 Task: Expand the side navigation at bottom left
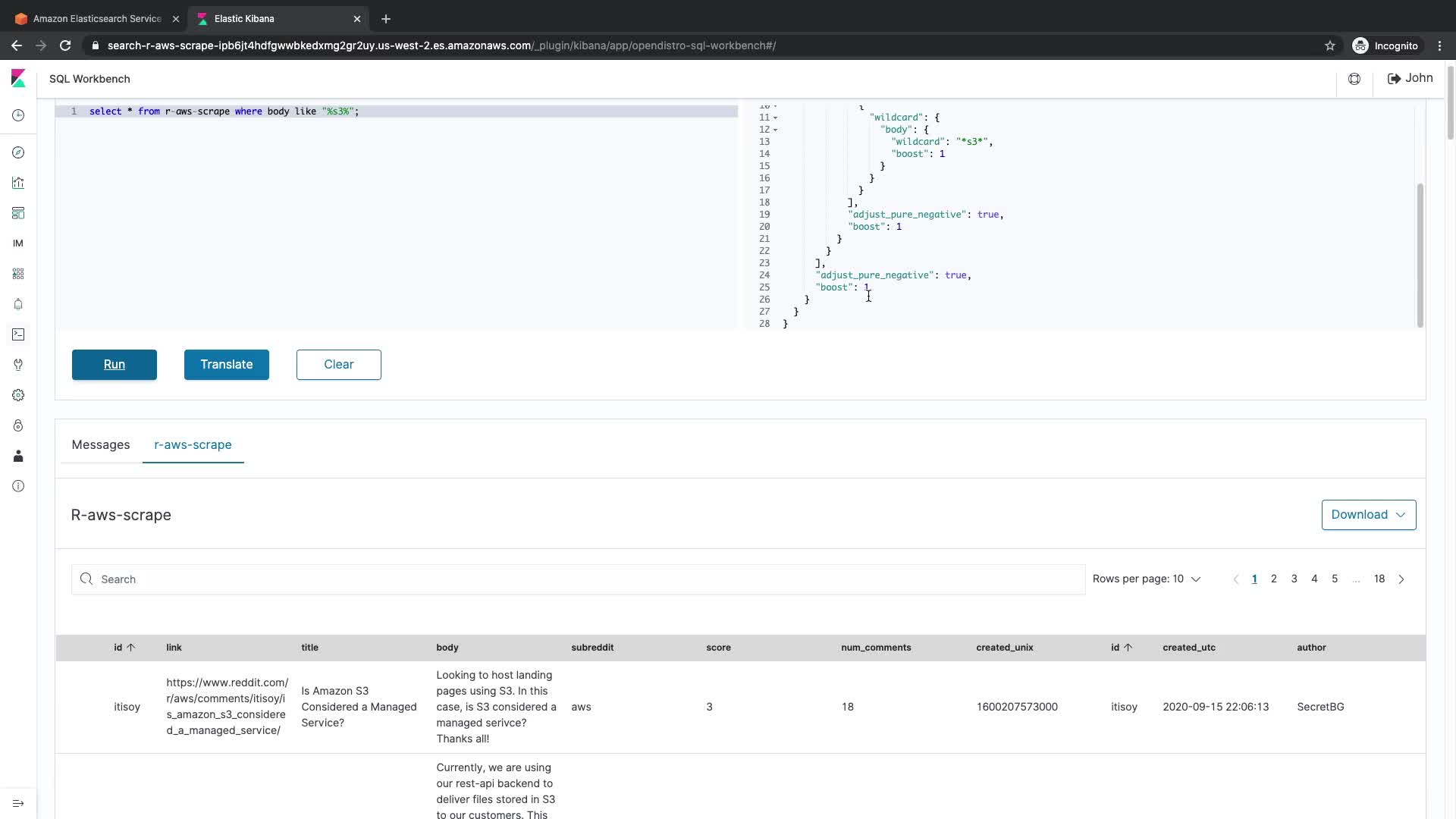[18, 803]
